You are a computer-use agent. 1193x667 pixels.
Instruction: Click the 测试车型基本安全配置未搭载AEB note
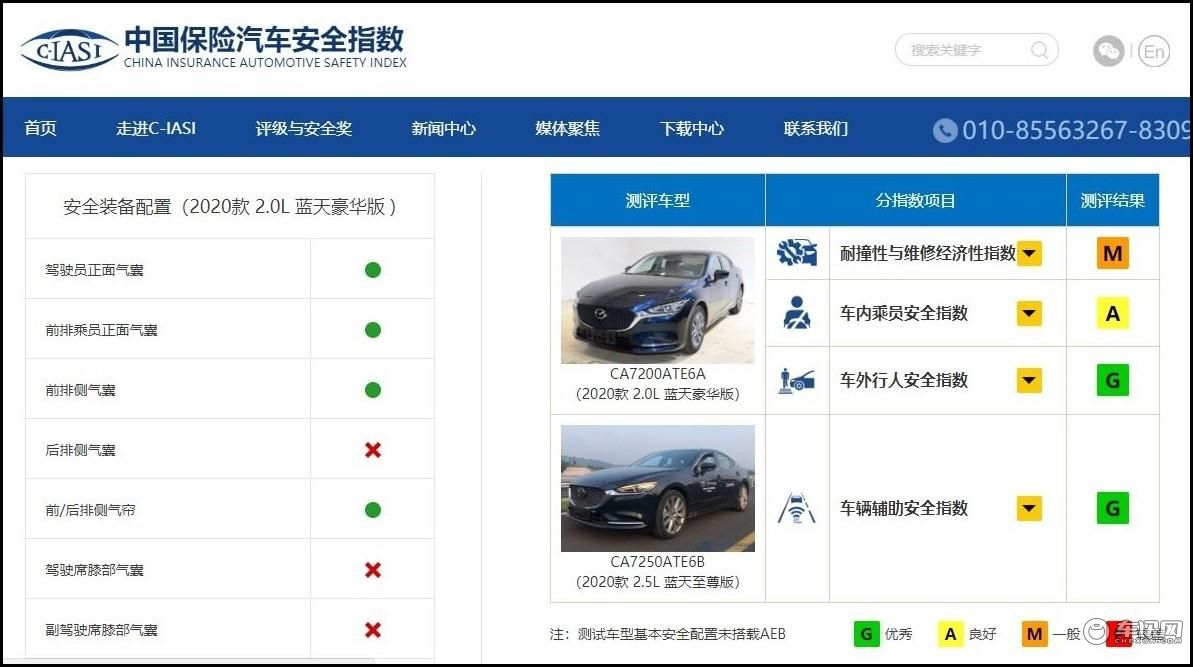[682, 634]
